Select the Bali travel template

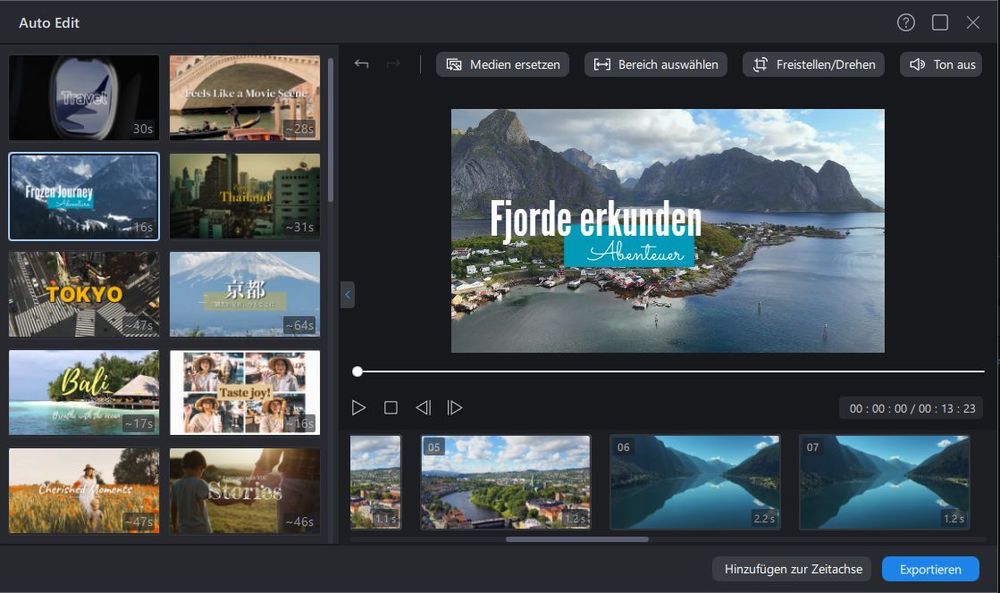pos(83,392)
